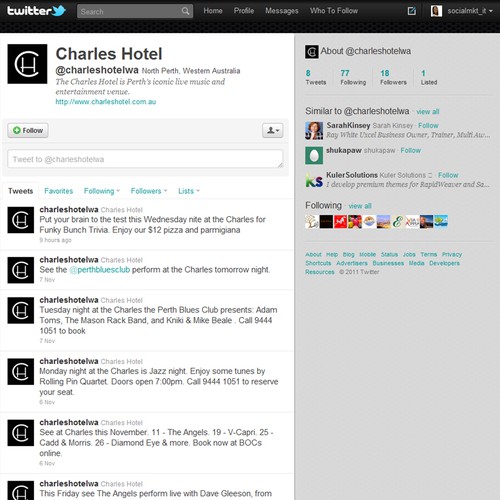This screenshot has width=500, height=500.
Task: Open Who To Follow in navigation
Action: tap(334, 11)
